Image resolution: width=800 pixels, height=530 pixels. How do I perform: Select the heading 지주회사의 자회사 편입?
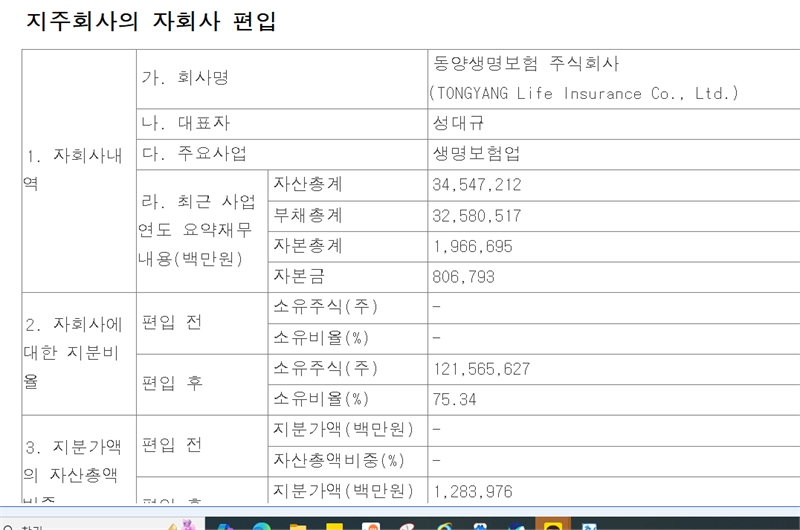[x=151, y=21]
